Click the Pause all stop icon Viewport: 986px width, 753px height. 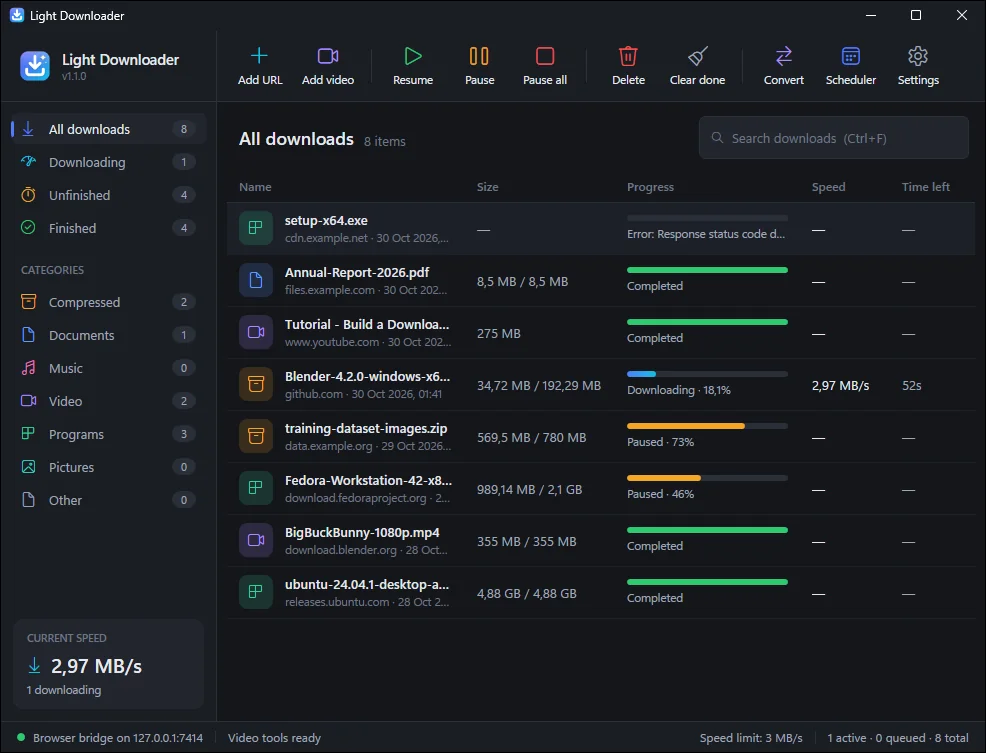pyautogui.click(x=545, y=56)
